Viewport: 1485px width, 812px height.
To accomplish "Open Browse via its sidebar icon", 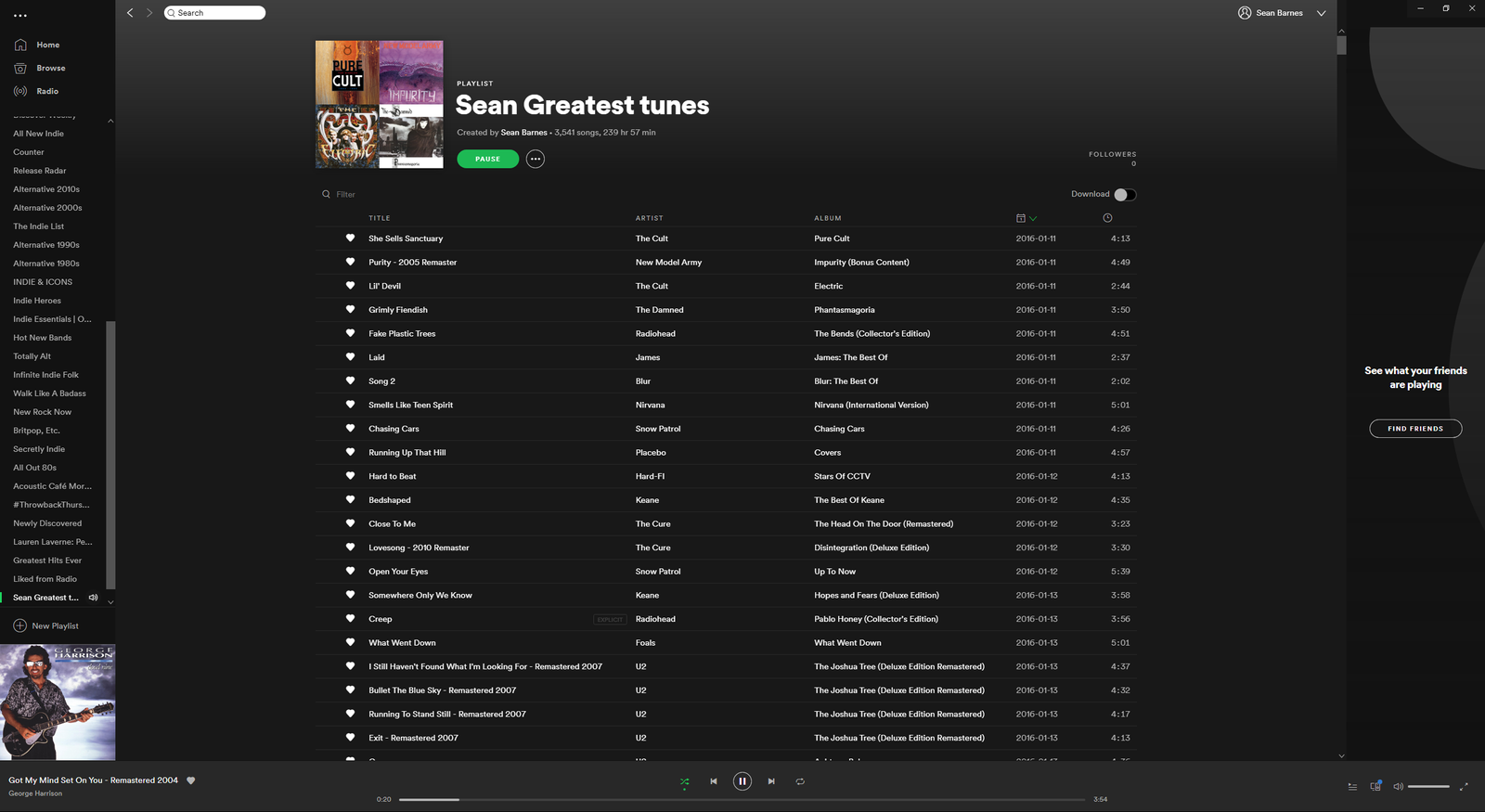I will 20,68.
